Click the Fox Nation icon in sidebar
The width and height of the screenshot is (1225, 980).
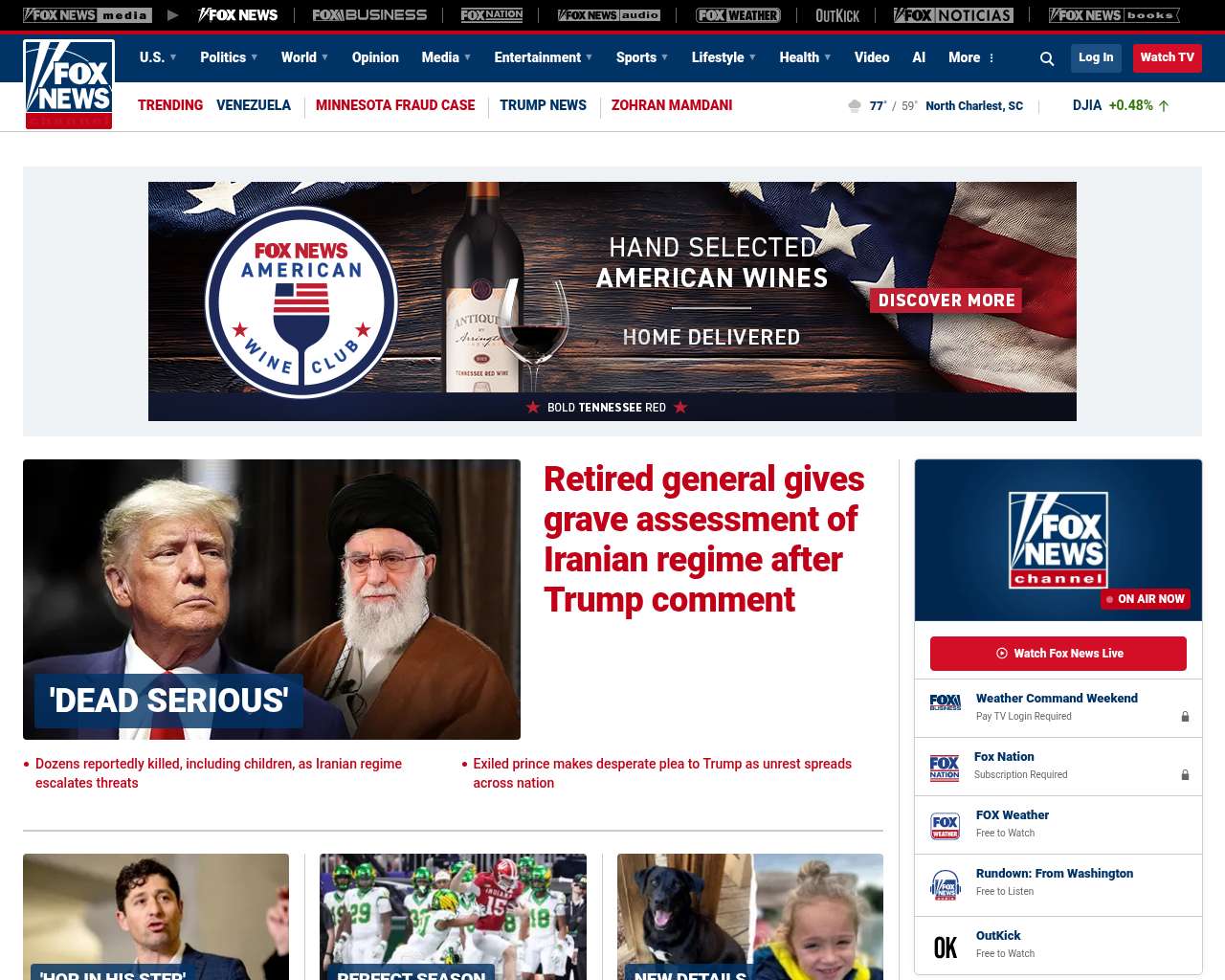(945, 768)
